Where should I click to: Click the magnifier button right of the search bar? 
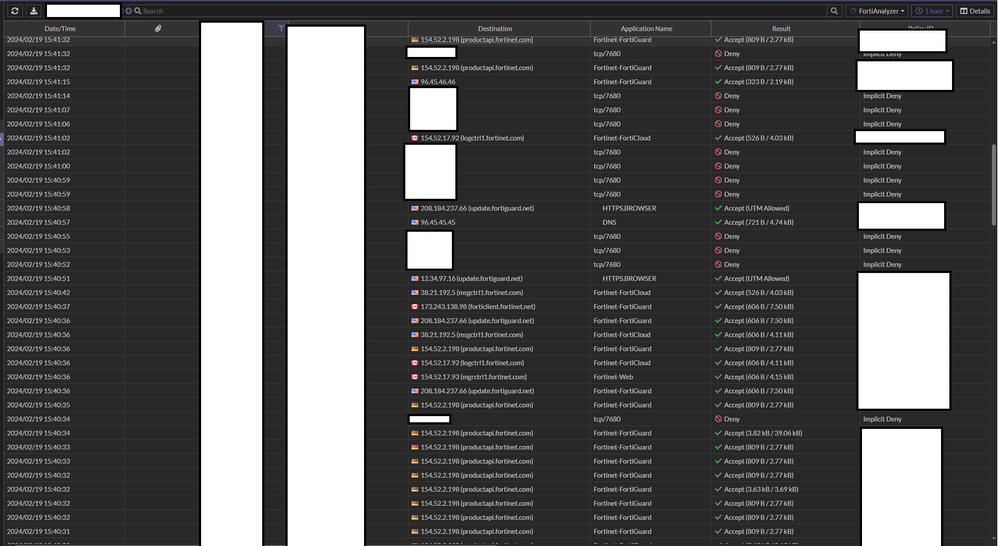point(834,11)
